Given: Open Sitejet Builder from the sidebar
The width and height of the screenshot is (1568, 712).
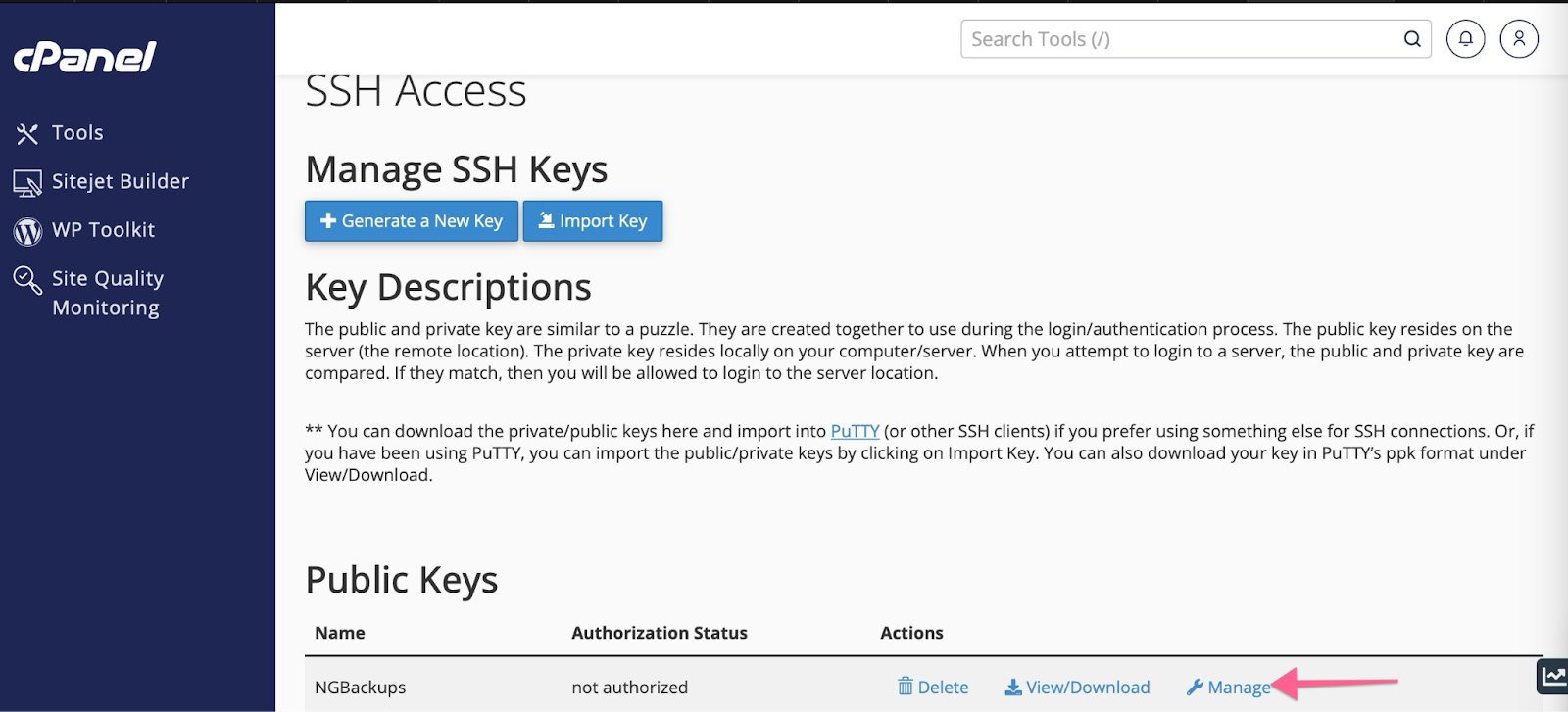Looking at the screenshot, I should pyautogui.click(x=120, y=182).
